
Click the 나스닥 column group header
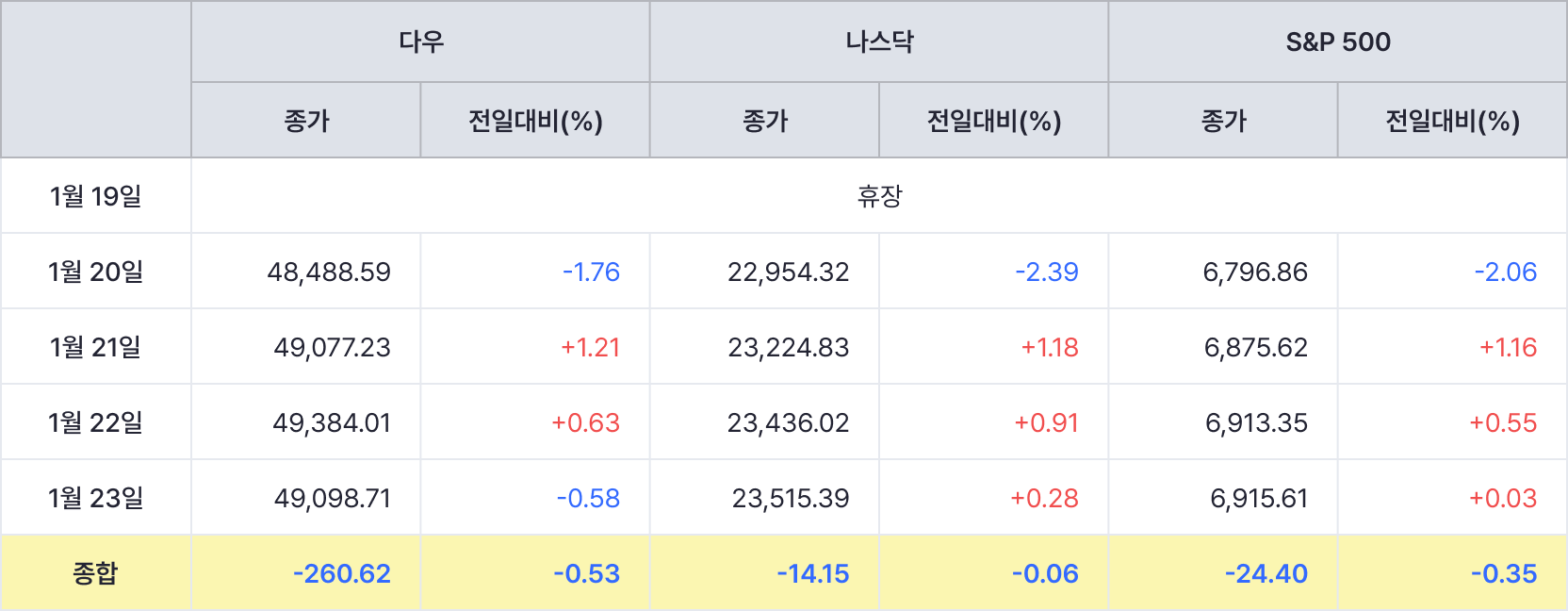879,41
